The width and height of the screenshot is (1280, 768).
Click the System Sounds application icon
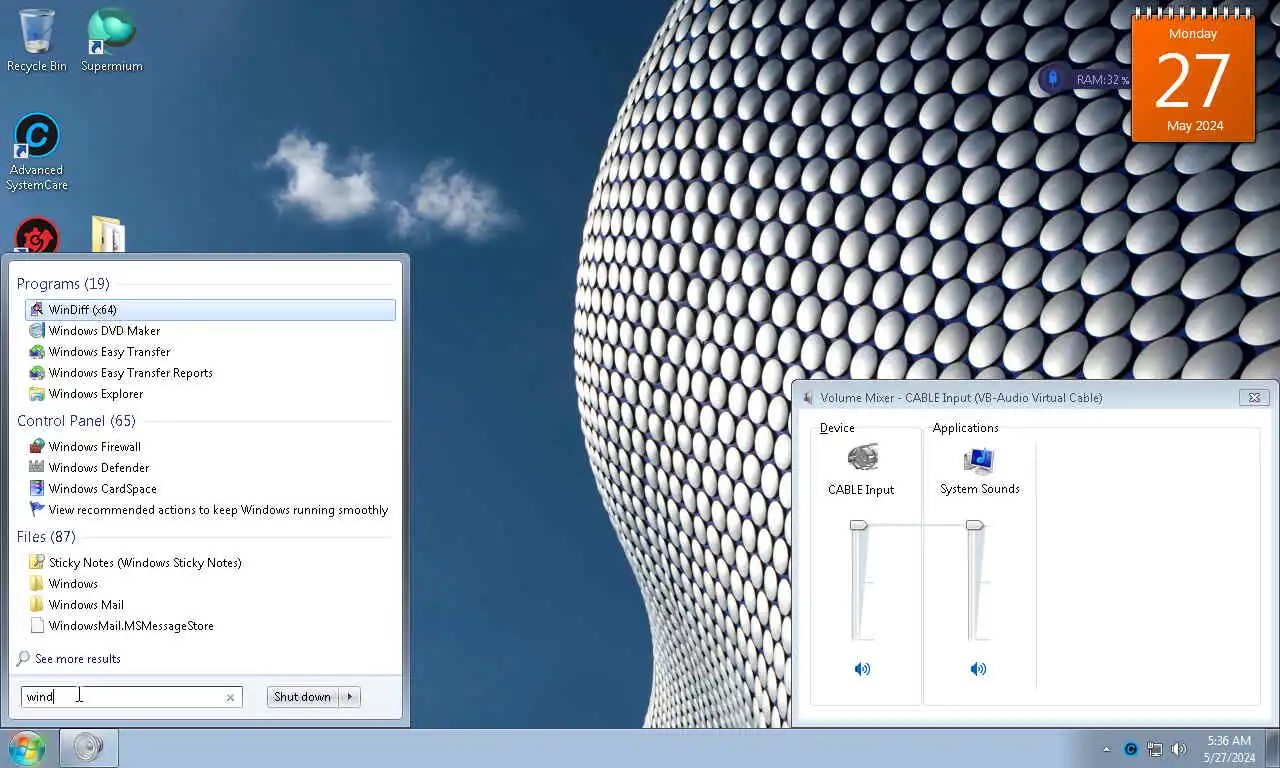click(979, 460)
